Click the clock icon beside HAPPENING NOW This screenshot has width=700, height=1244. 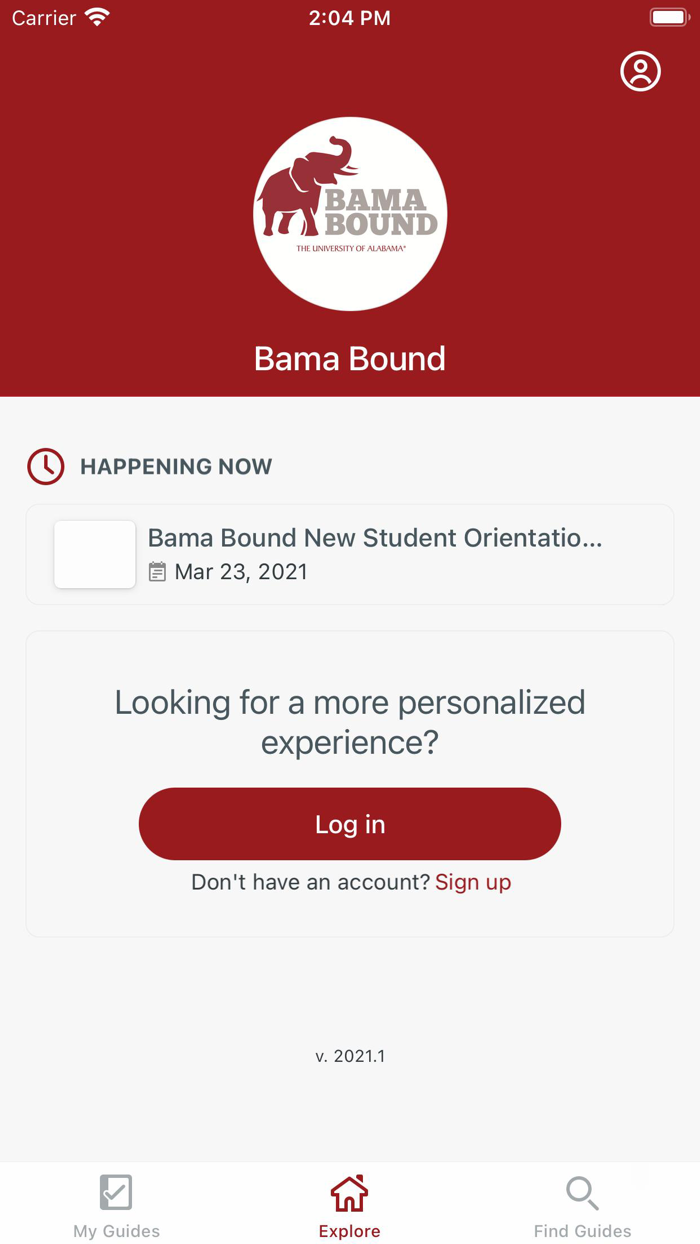pos(46,466)
